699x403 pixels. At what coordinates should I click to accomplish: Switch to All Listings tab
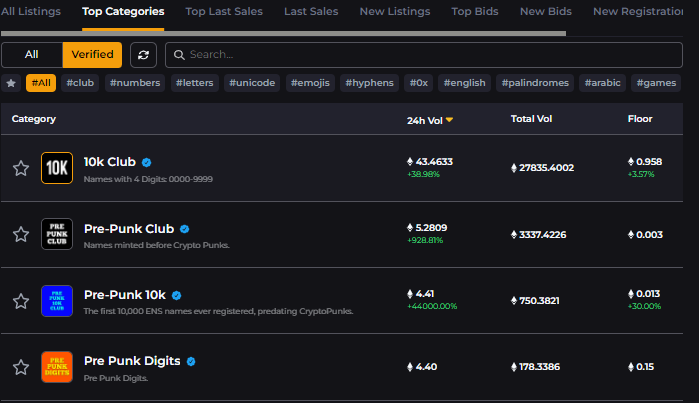coord(31,12)
